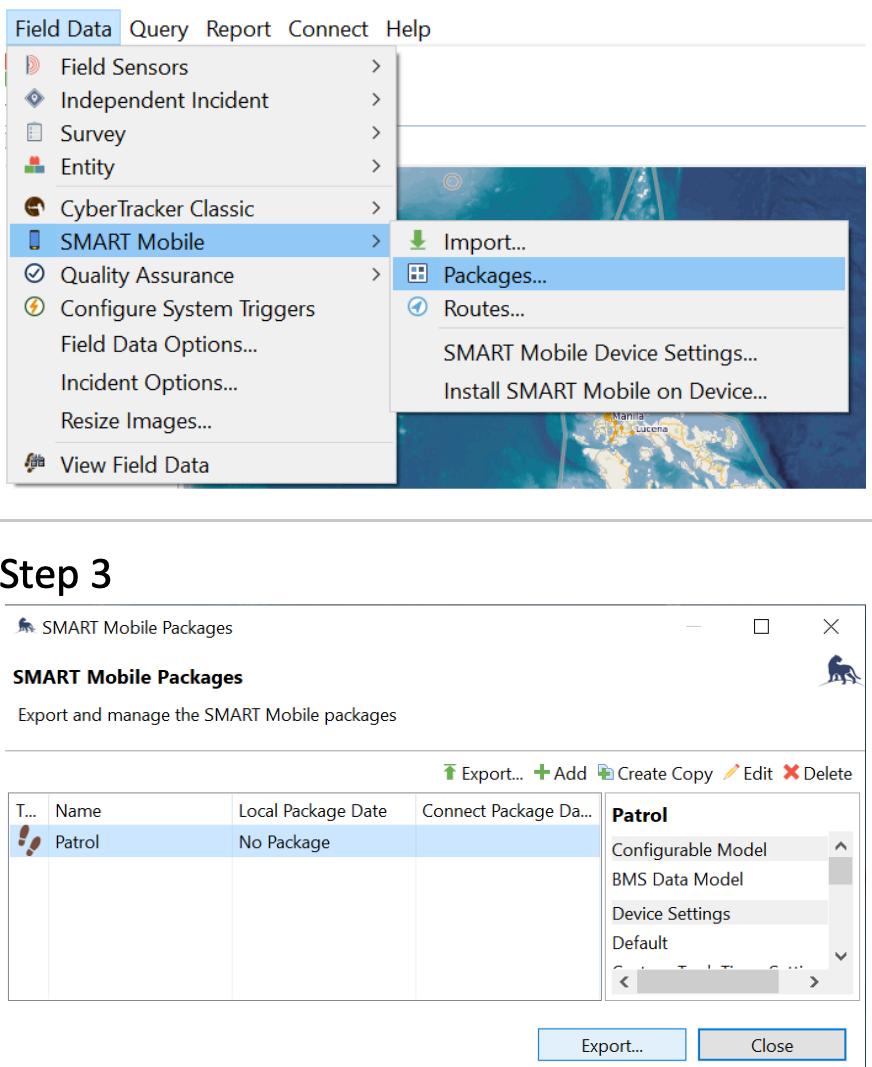Click the horizontal scrollbar right arrow

tap(813, 981)
